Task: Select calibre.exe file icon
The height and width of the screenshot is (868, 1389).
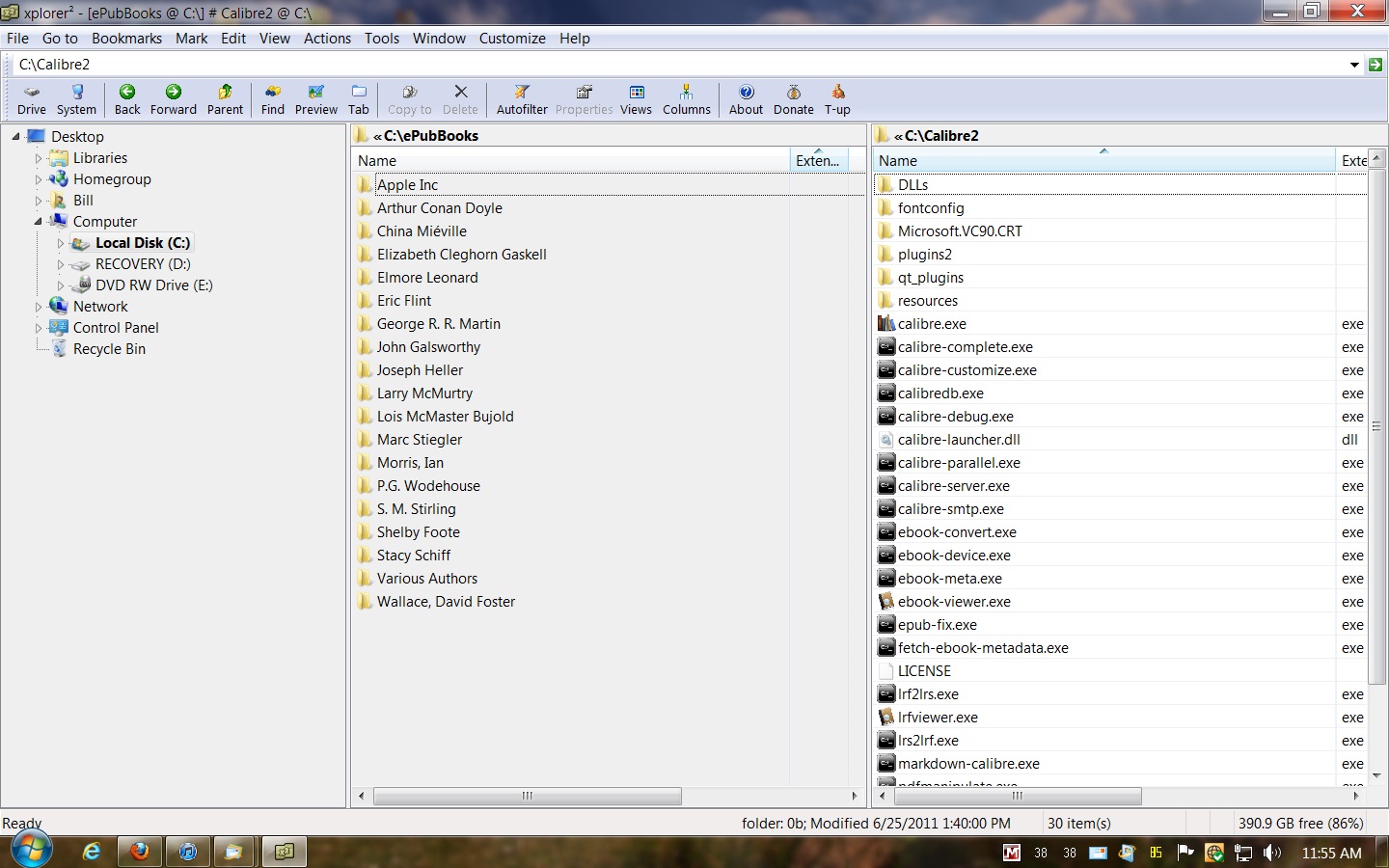Action: 886,324
